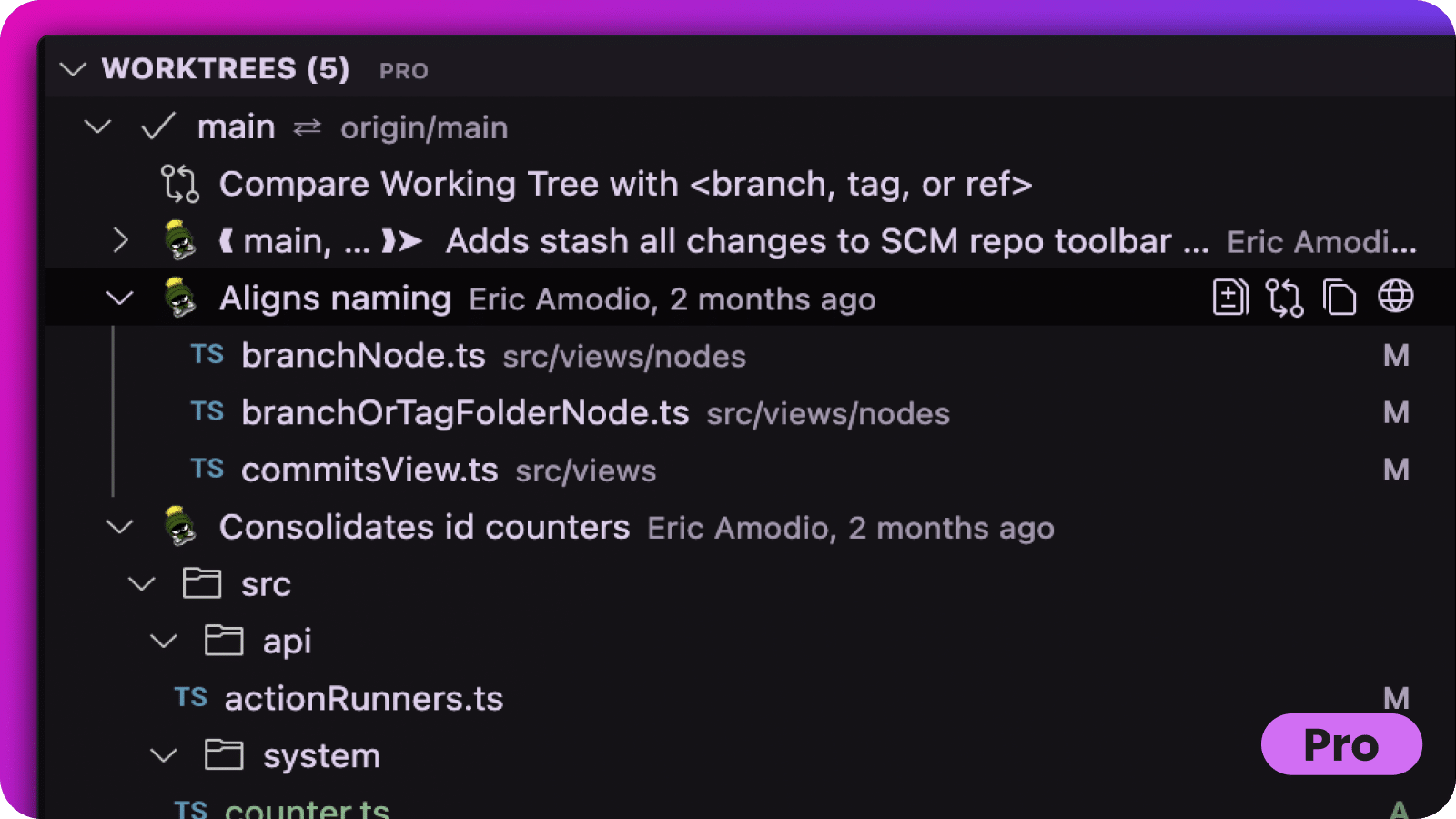Click avatar icon next to Consolidates id counters

pos(180,526)
